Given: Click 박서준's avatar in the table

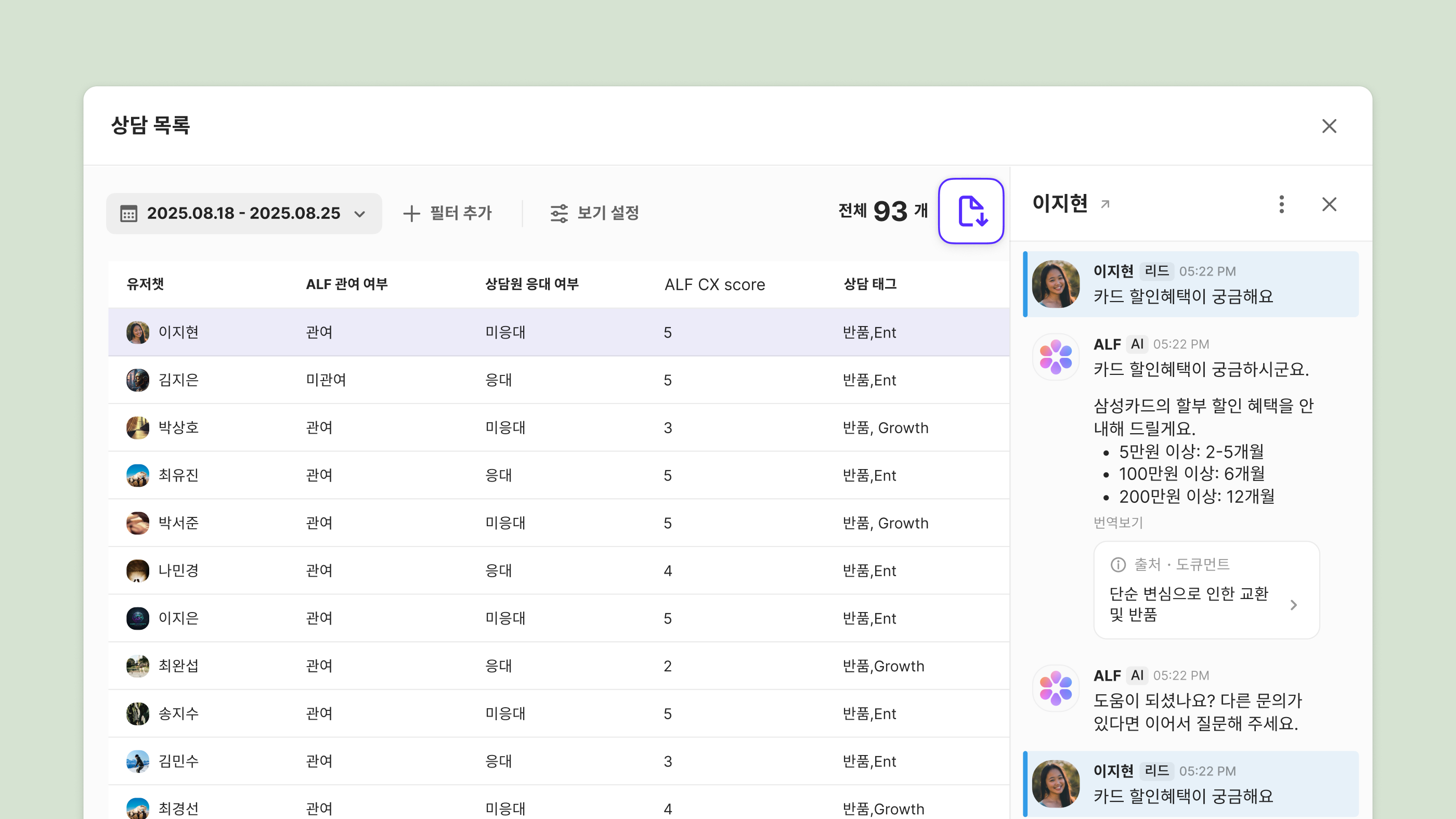Looking at the screenshot, I should pos(138,523).
